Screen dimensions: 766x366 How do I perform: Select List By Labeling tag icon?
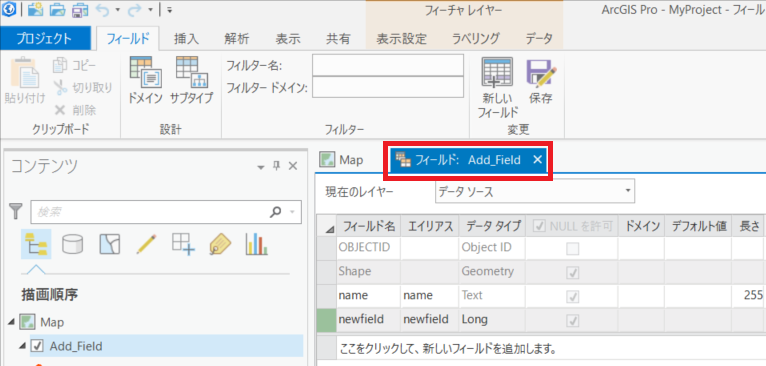pos(220,243)
